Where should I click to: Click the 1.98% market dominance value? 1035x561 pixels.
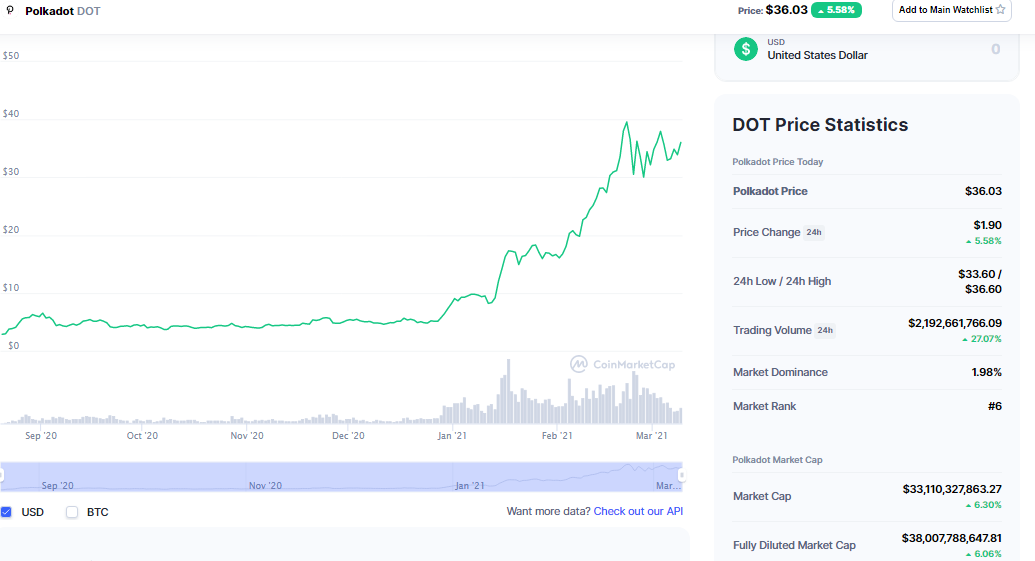pyautogui.click(x=986, y=372)
